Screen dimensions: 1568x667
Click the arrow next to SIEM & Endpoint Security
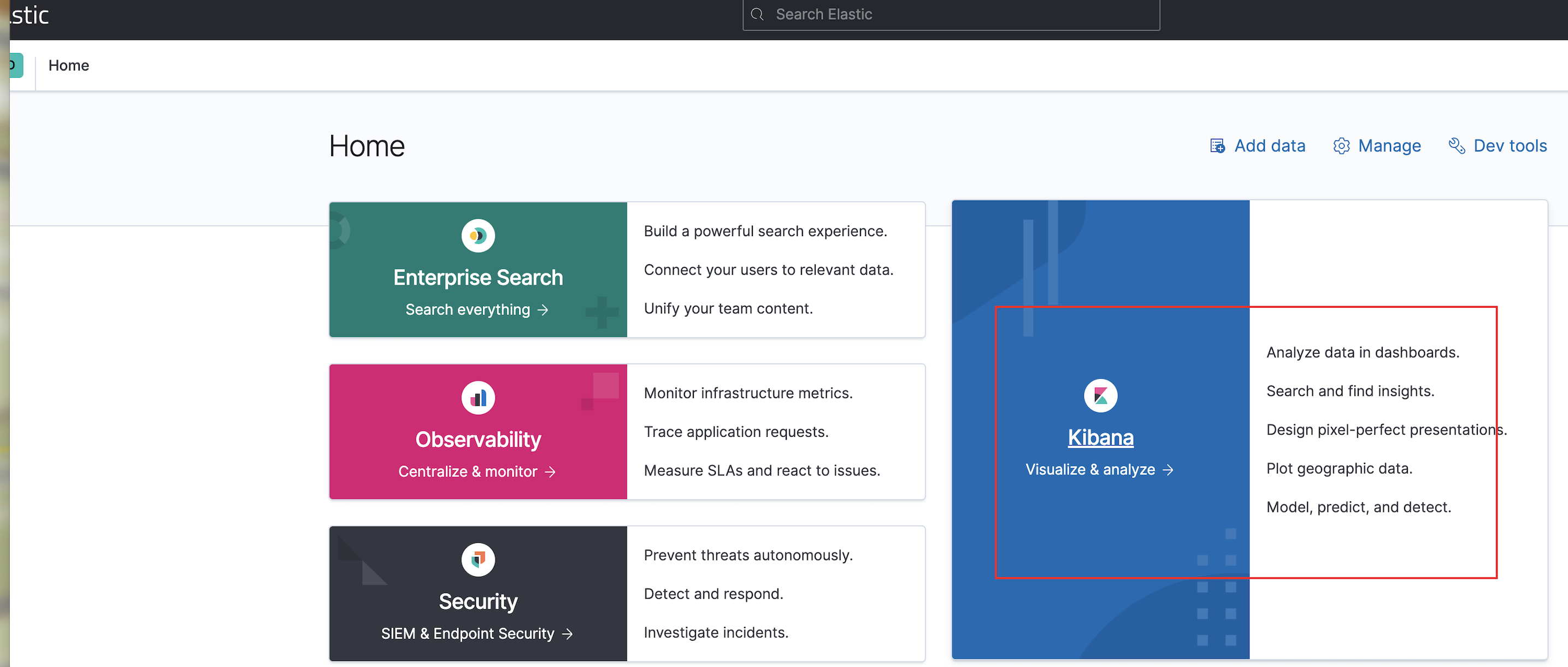click(x=567, y=635)
